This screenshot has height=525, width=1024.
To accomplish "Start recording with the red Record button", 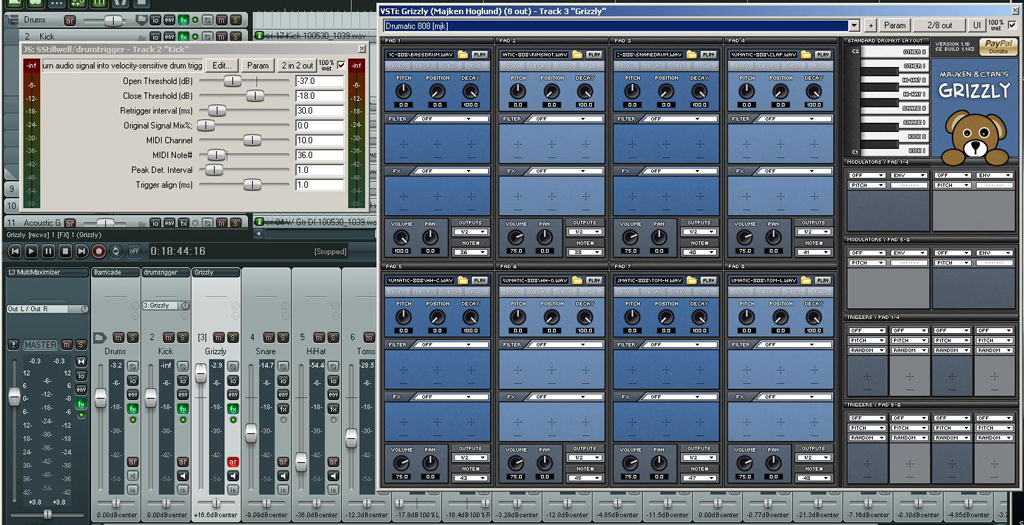I will (99, 251).
